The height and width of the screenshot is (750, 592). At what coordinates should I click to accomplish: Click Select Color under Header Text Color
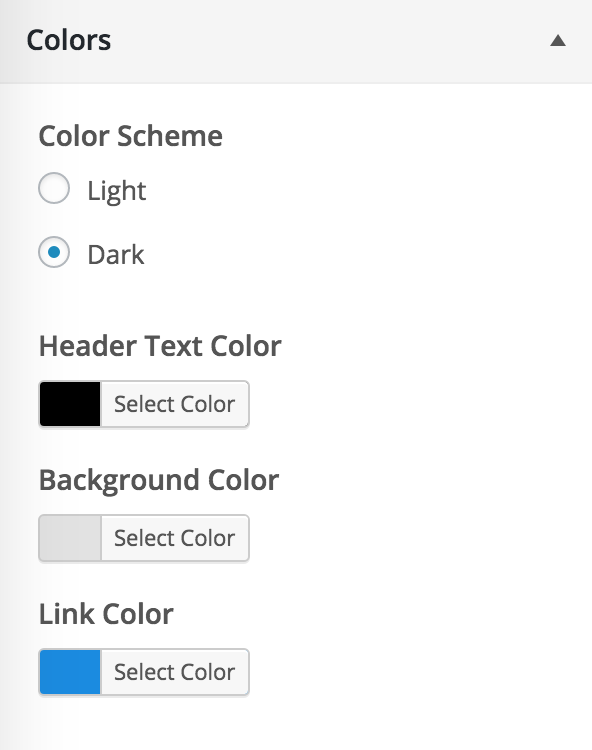tap(175, 404)
